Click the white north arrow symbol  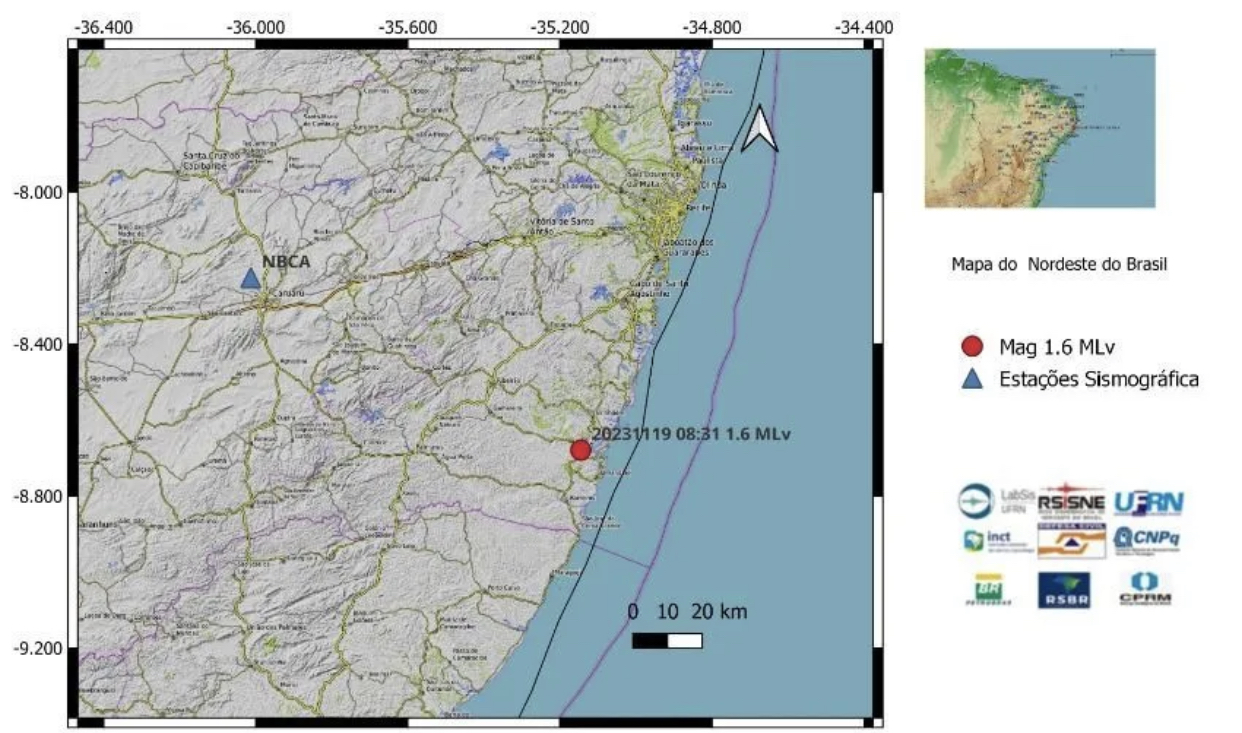click(x=760, y=129)
